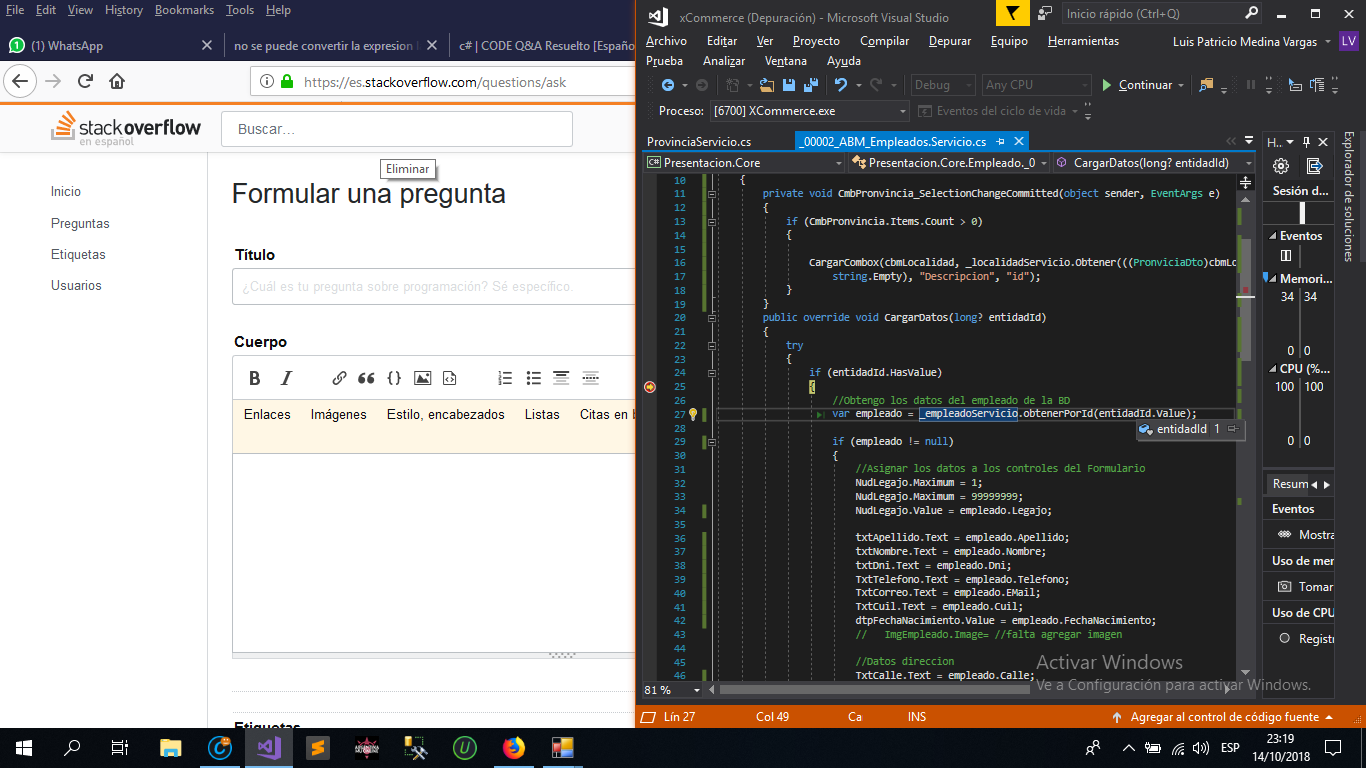Viewport: 1366px width, 768px height.
Task: Click Agregar al control de código fuente
Action: coord(1222,717)
